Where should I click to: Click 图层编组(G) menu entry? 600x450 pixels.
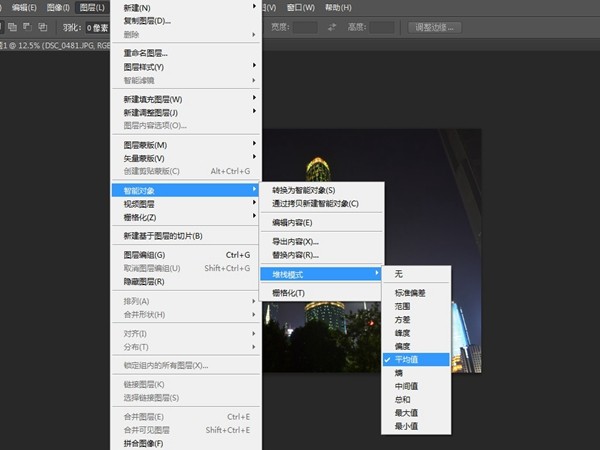144,255
